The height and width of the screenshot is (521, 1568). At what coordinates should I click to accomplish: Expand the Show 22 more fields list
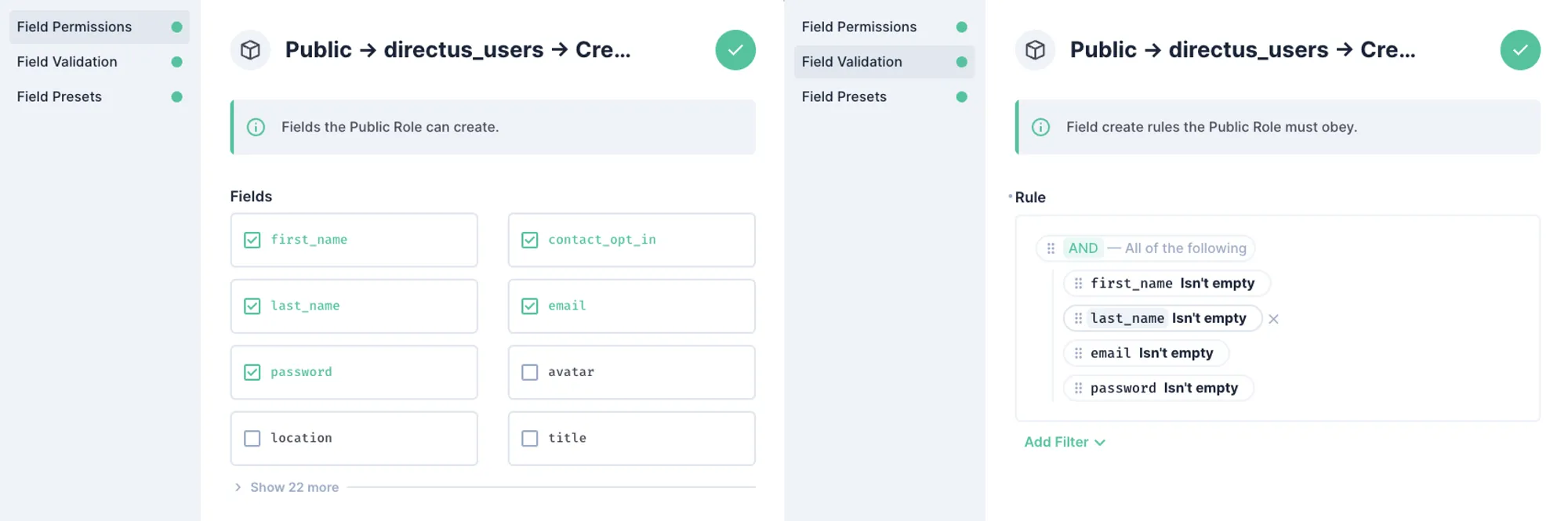293,487
